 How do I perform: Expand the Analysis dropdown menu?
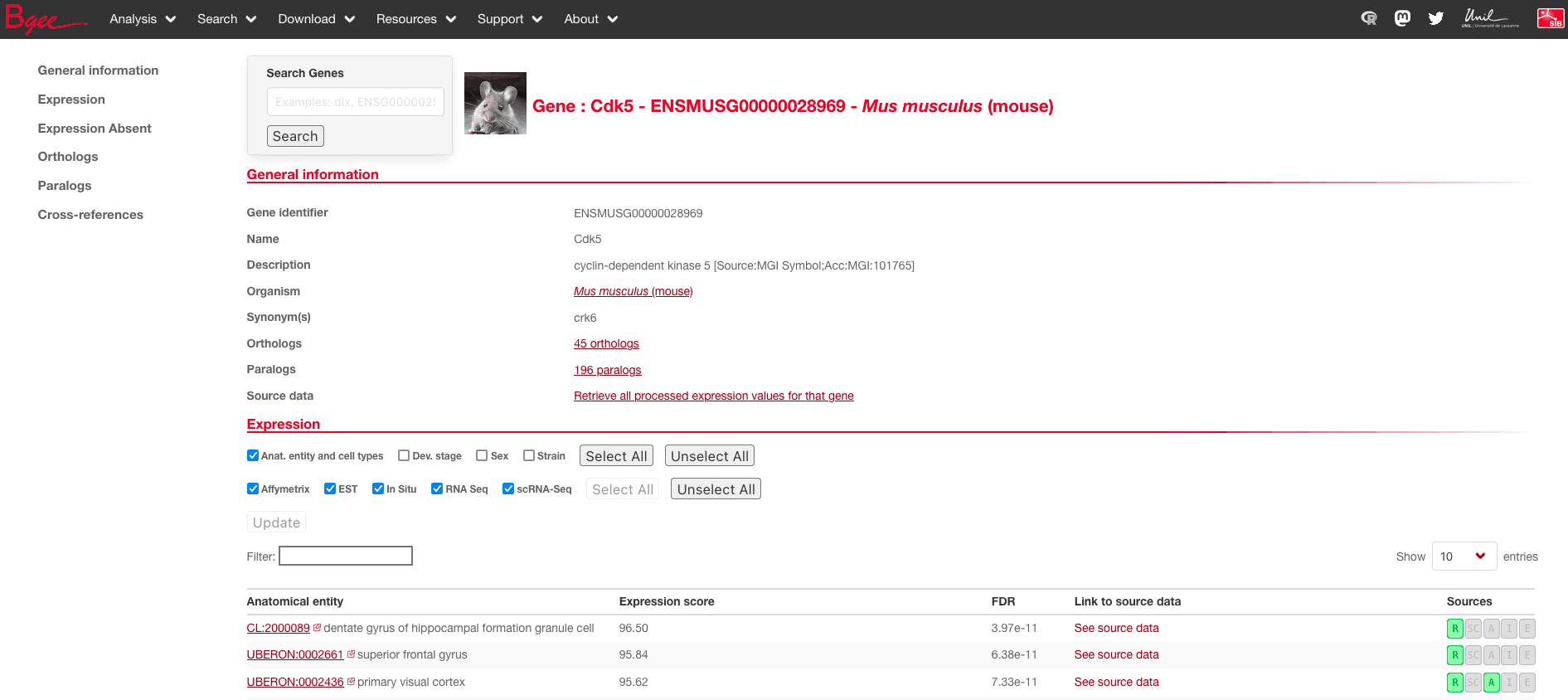tap(143, 19)
